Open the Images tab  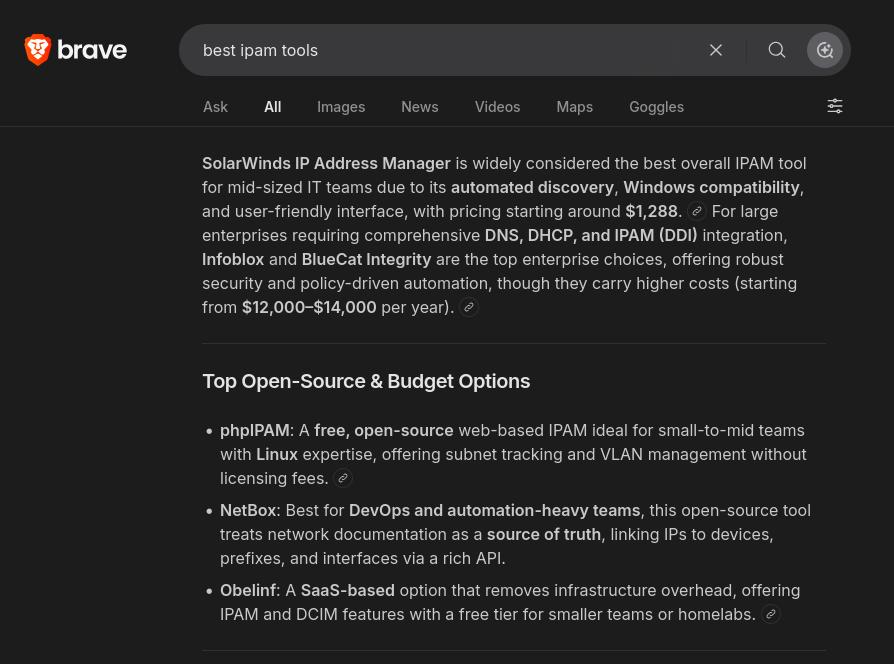(x=341, y=107)
